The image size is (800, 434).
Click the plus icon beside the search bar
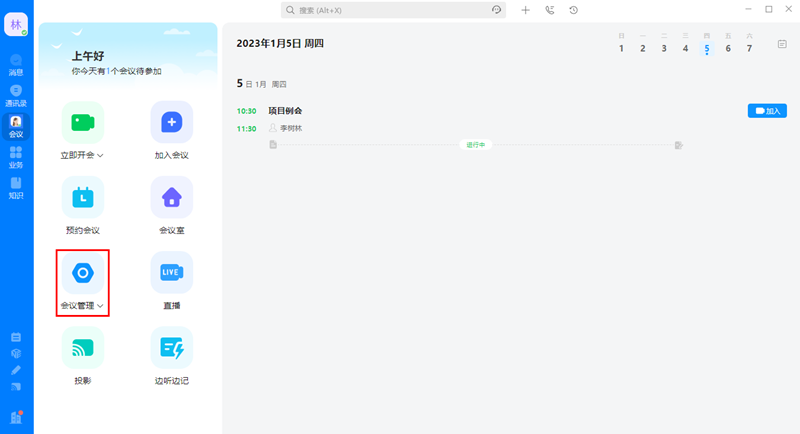526,10
